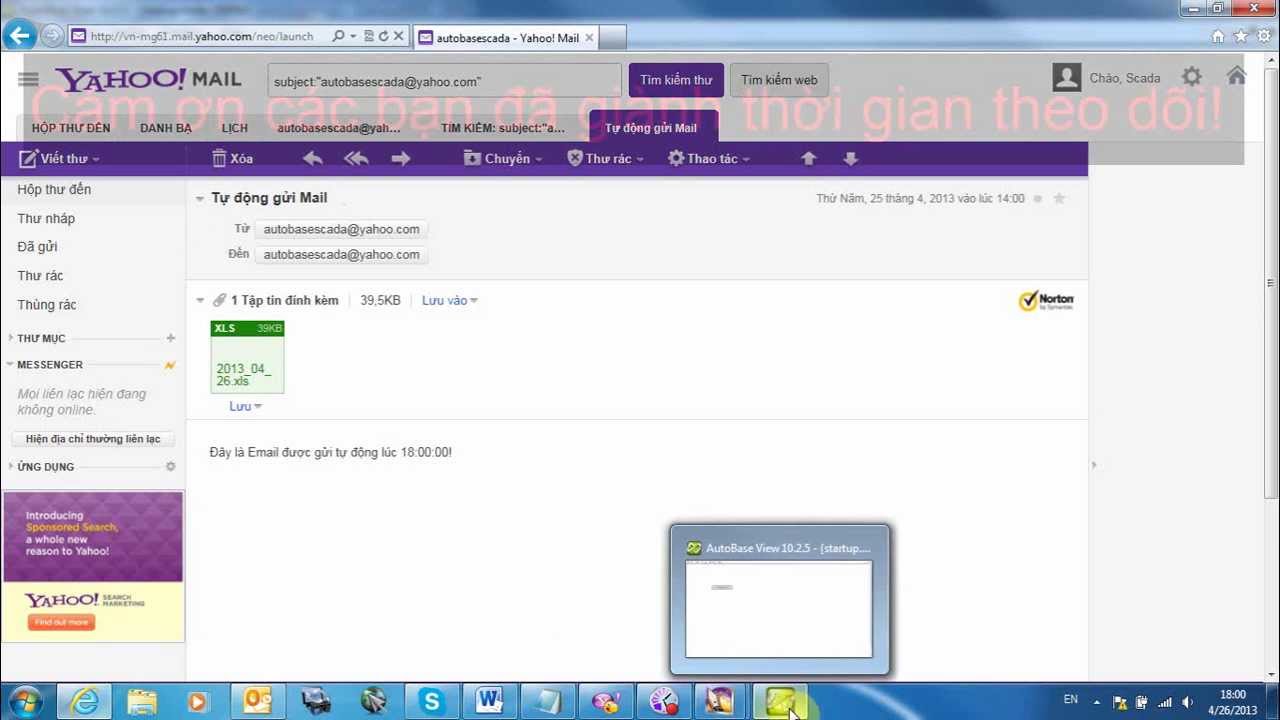Open the Yahoo settings gear icon
This screenshot has width=1280, height=720.
(x=1191, y=77)
